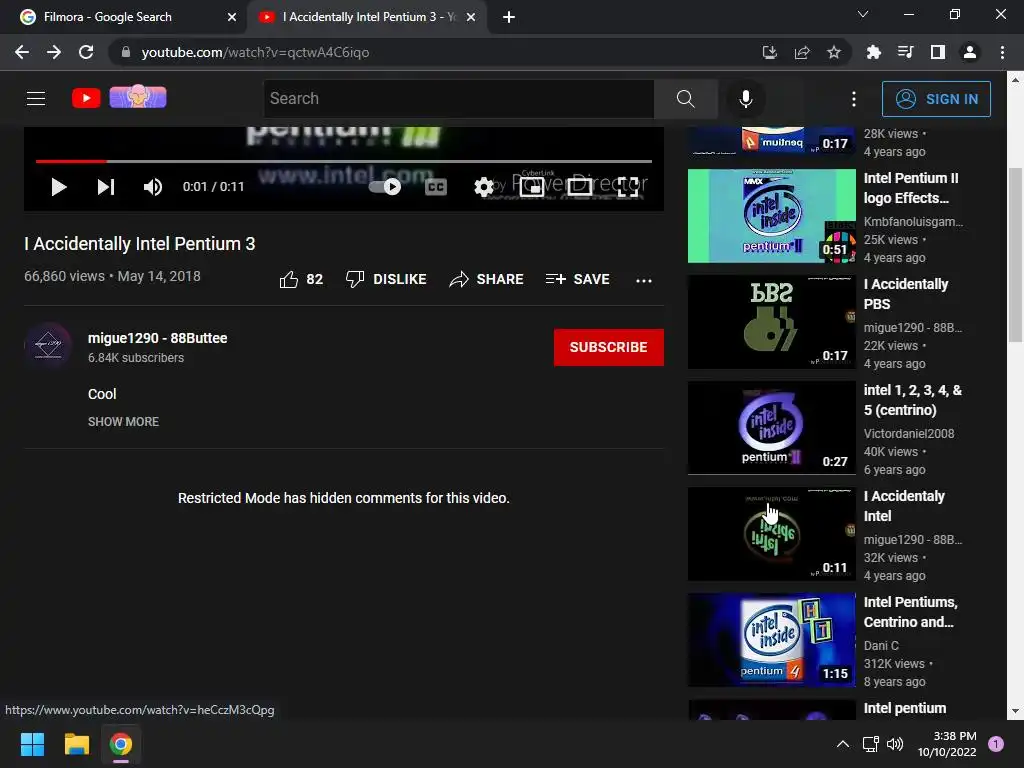Start voice search with microphone
The image size is (1024, 768).
[745, 99]
